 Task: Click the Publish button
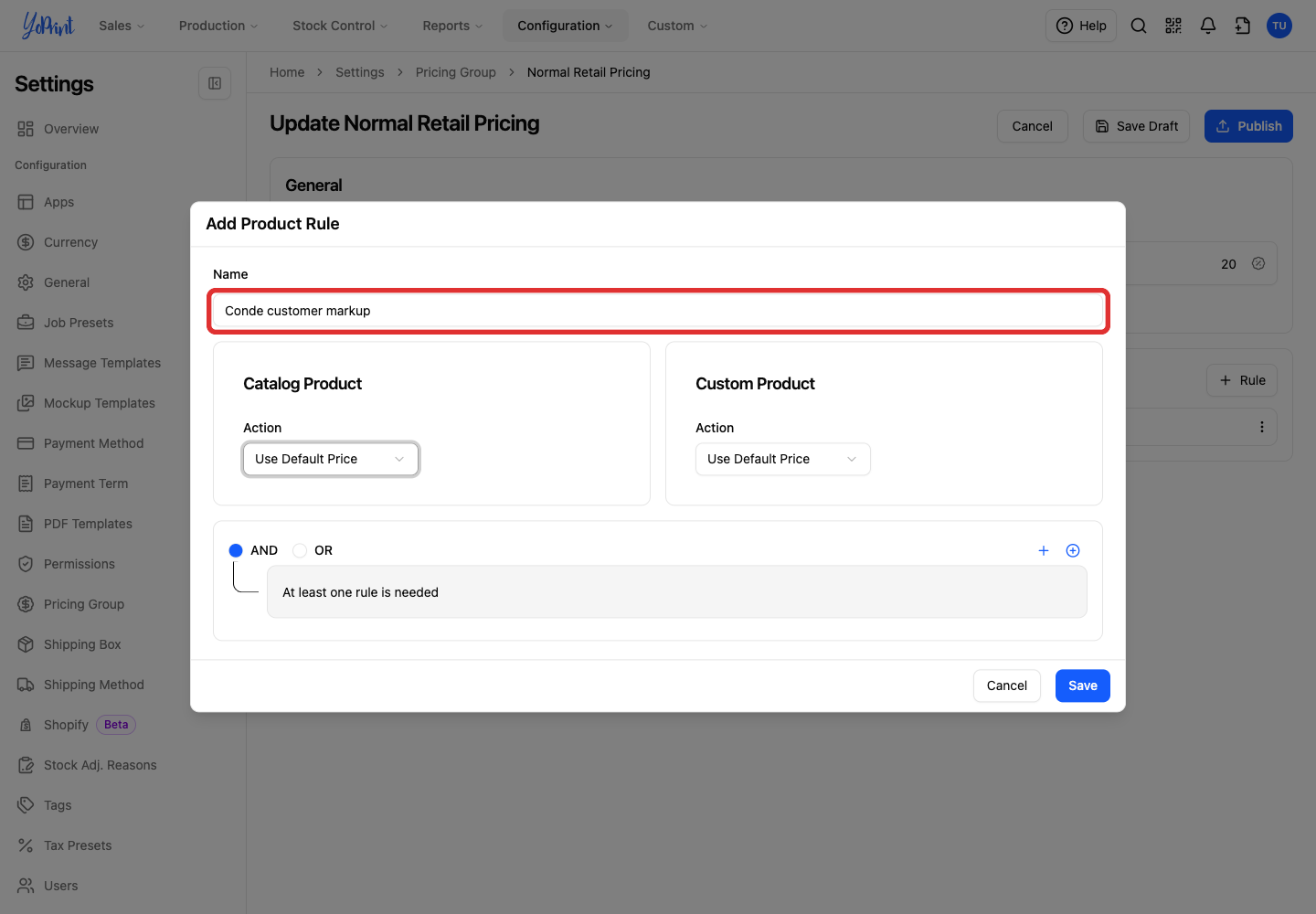coord(1248,126)
